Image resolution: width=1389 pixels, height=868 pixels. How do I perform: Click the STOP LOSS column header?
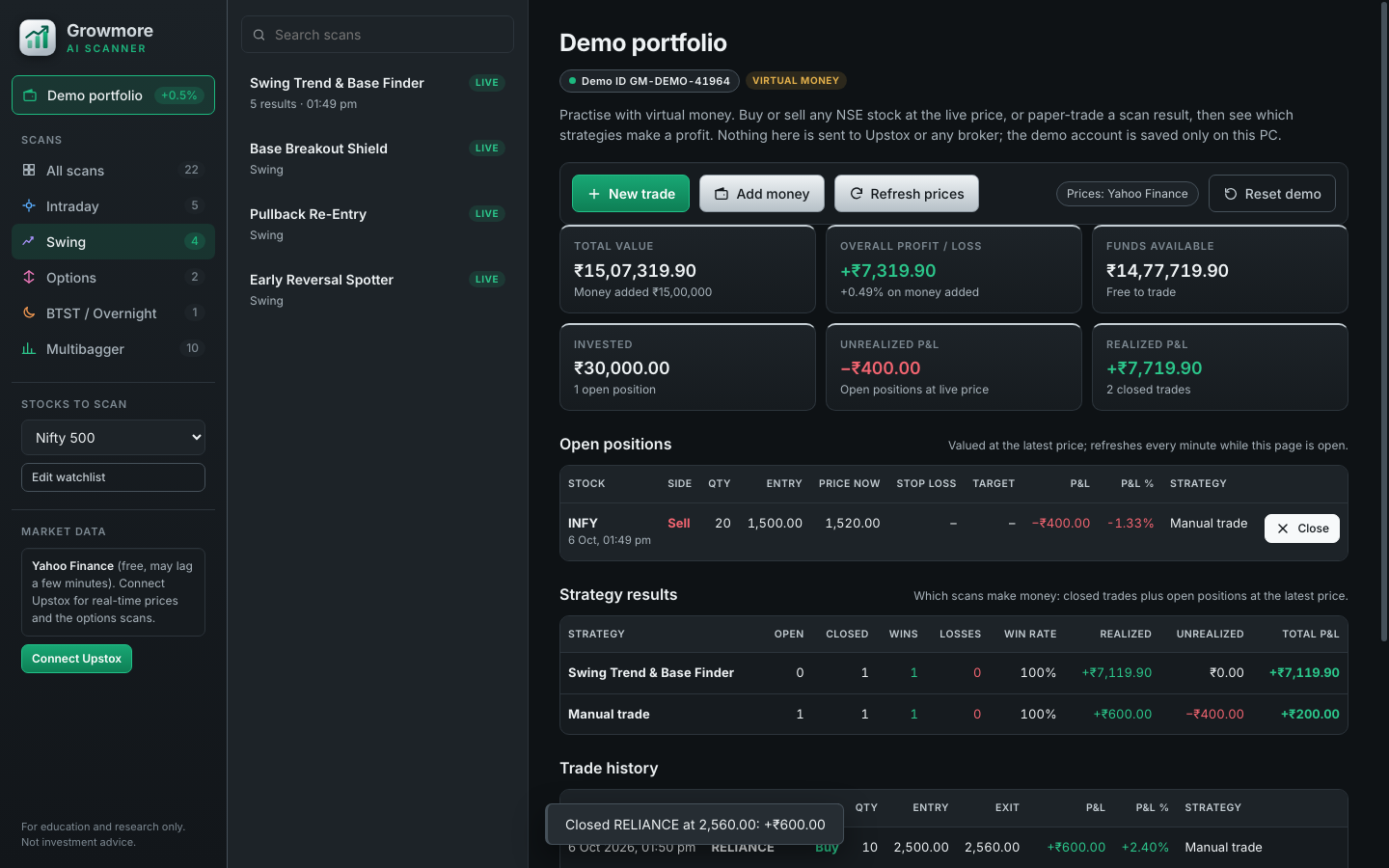point(926,483)
